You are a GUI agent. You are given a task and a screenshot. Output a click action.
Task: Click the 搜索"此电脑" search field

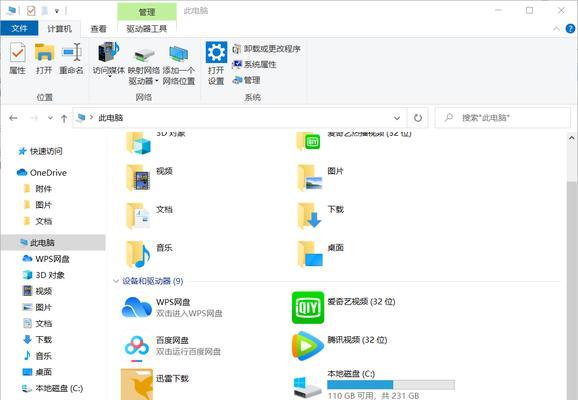[x=503, y=118]
